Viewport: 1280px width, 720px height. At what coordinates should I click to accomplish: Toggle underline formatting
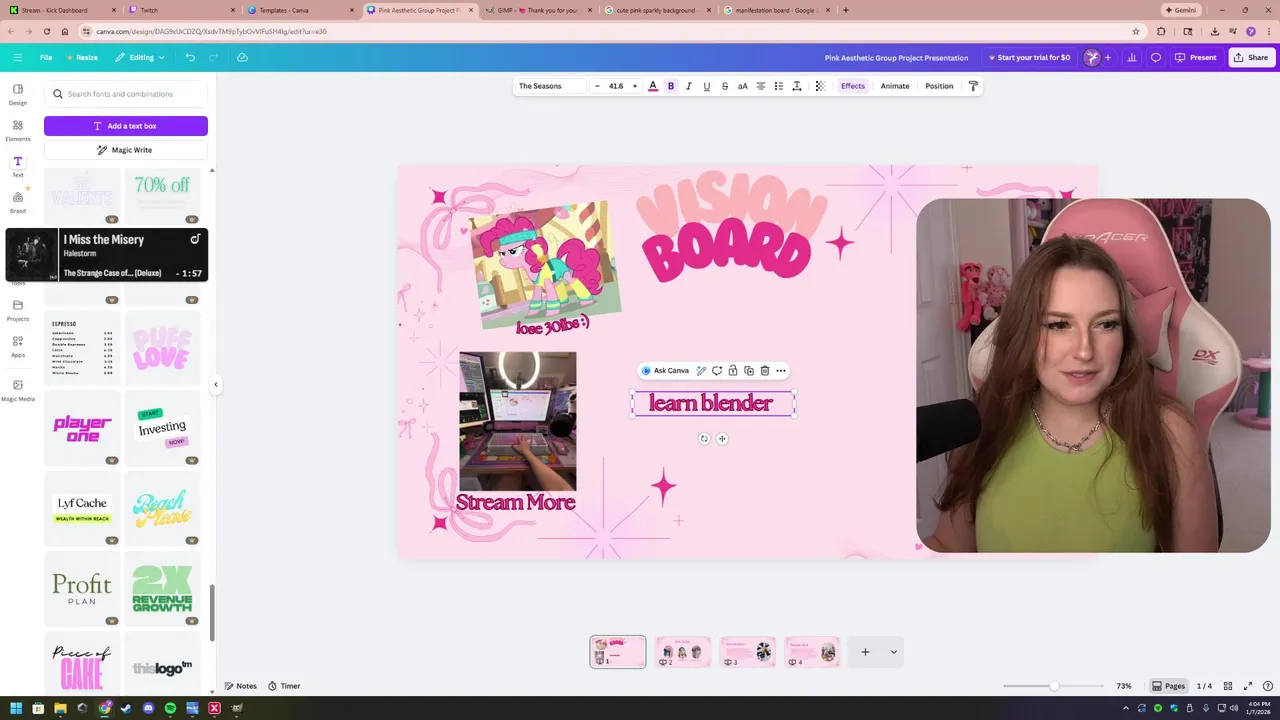click(x=706, y=86)
